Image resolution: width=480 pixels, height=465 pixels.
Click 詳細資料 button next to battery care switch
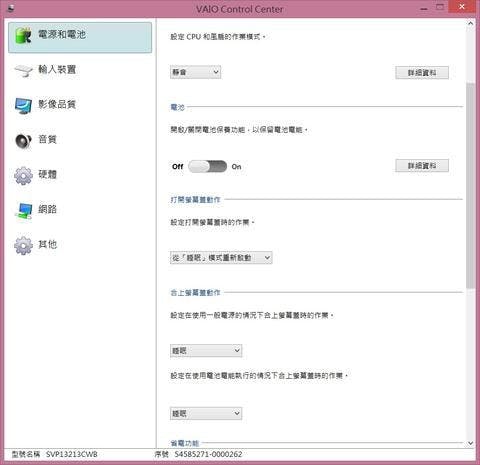pyautogui.click(x=422, y=166)
